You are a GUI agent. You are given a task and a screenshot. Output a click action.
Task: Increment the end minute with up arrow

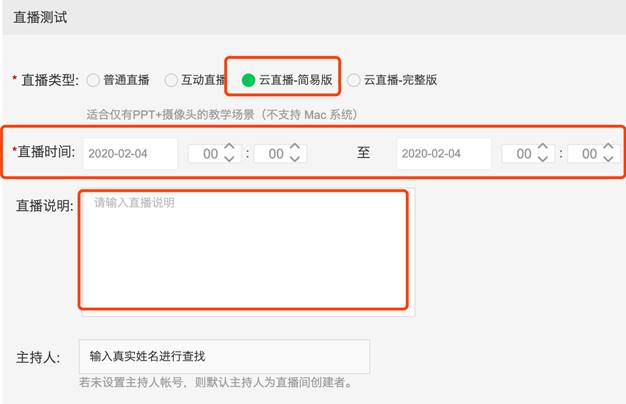[x=609, y=147]
